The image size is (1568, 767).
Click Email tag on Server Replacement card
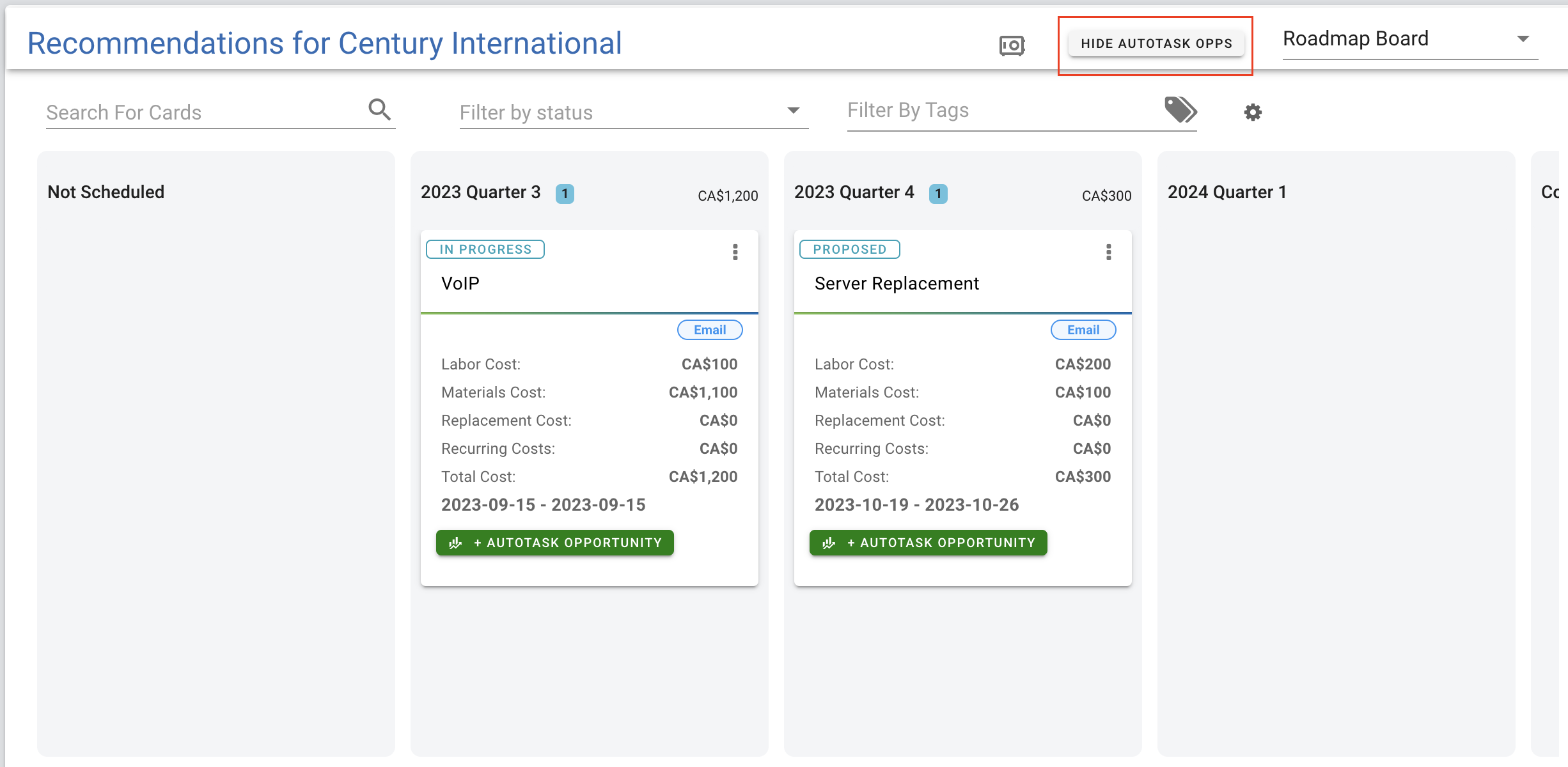[1083, 330]
